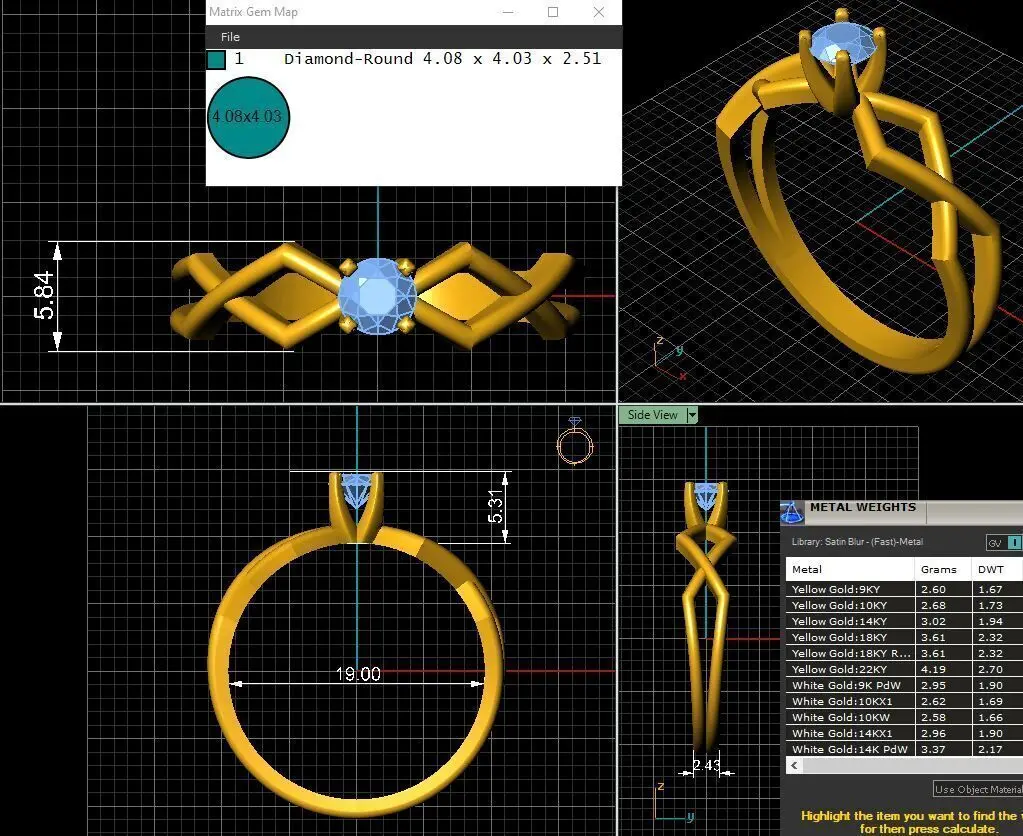Open the File menu in Matrix Gem Map
Screen dimensions: 1023x836
click(230, 37)
